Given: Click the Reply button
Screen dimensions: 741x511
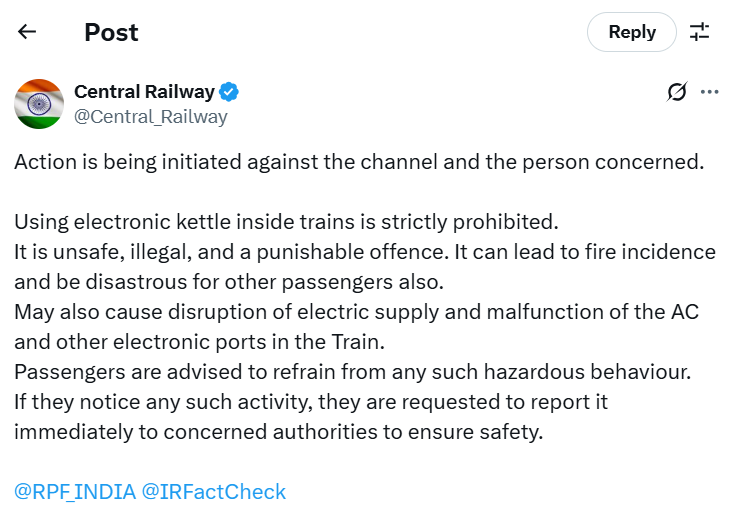Looking at the screenshot, I should pos(632,32).
